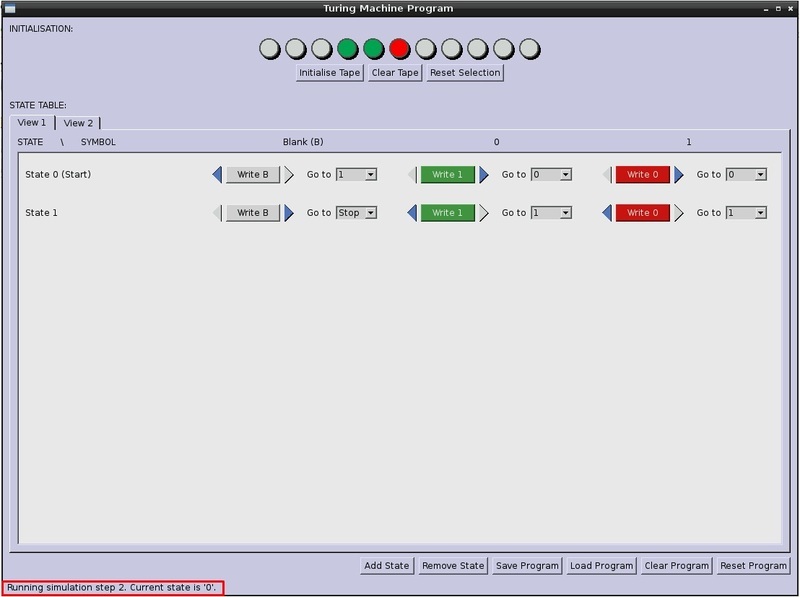Select left-move arrow for State 0 Blank

[217, 175]
